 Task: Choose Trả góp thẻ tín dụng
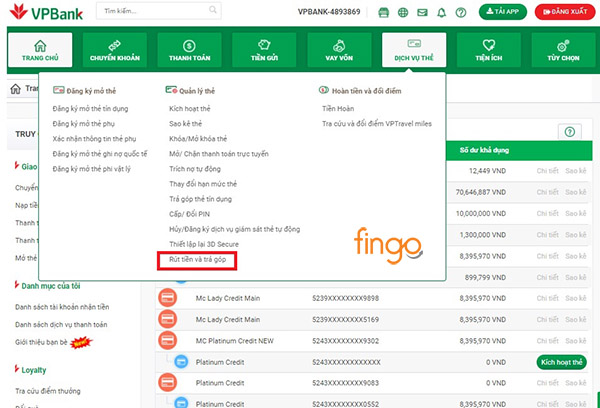tap(201, 199)
